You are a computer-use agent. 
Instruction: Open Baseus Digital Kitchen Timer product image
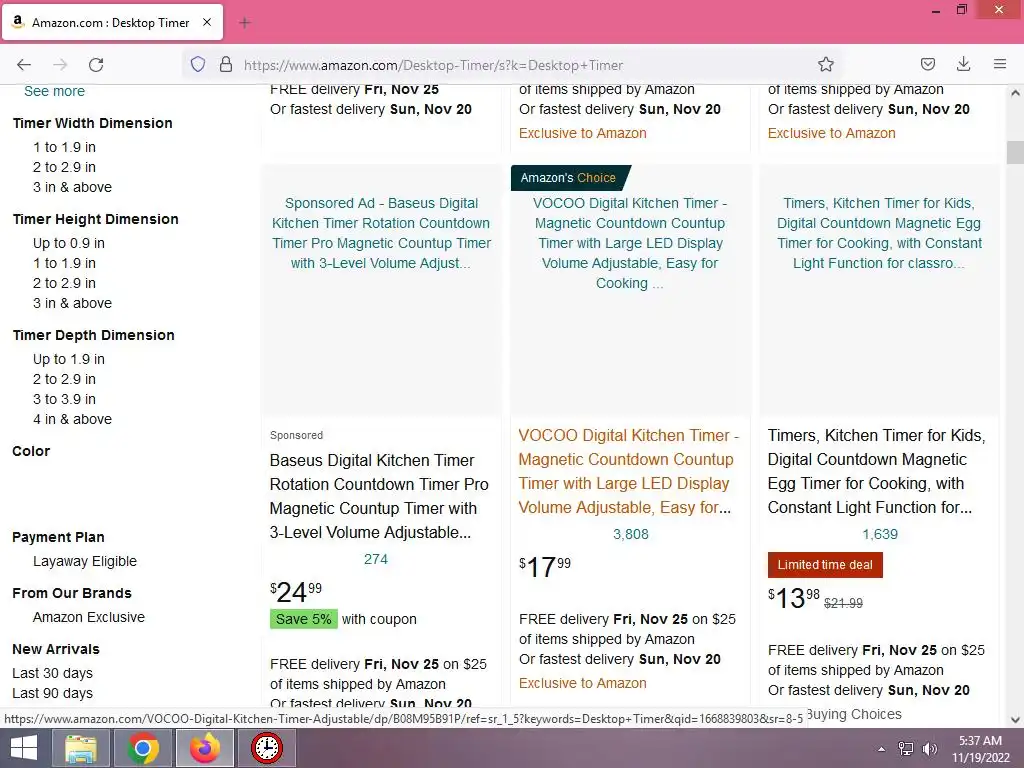[381, 291]
